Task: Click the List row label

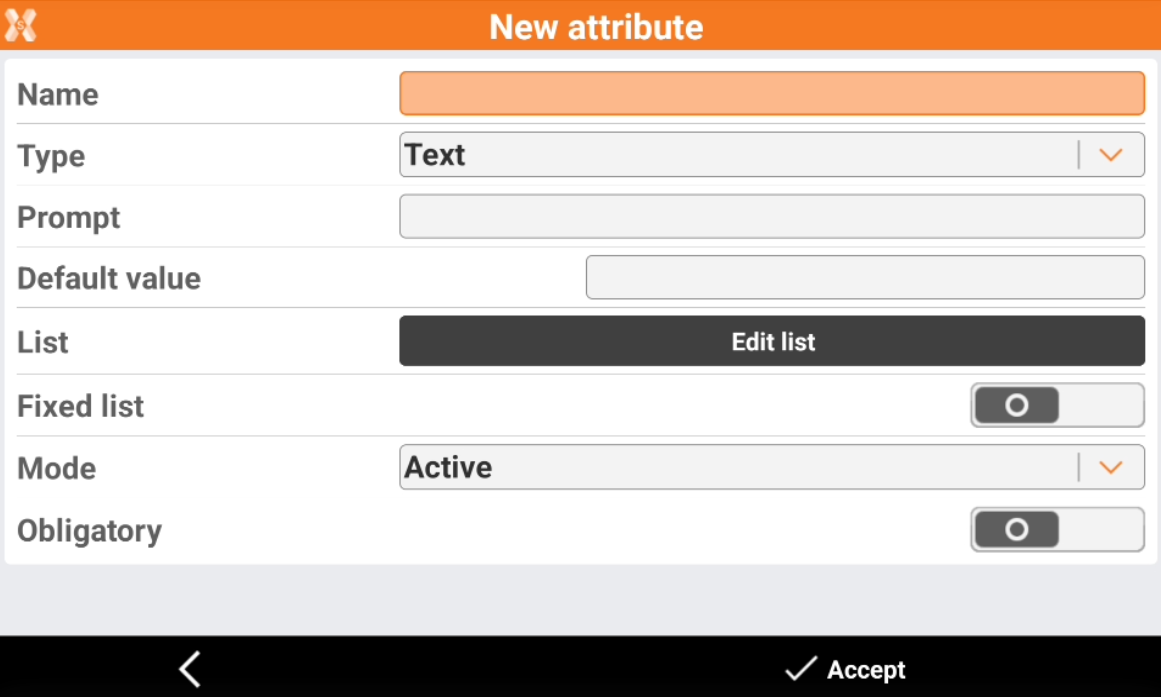Action: pyautogui.click(x=43, y=342)
